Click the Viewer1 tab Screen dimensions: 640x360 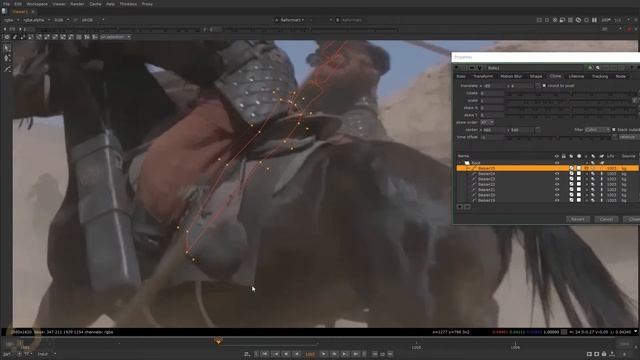pos(20,12)
